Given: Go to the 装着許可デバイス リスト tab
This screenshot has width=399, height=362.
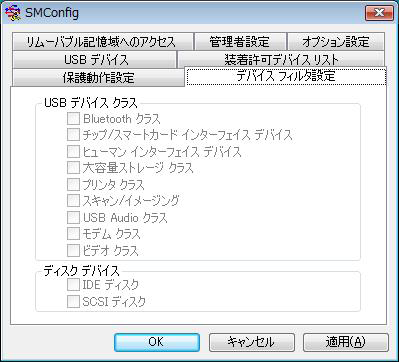Looking at the screenshot, I should [281, 60].
